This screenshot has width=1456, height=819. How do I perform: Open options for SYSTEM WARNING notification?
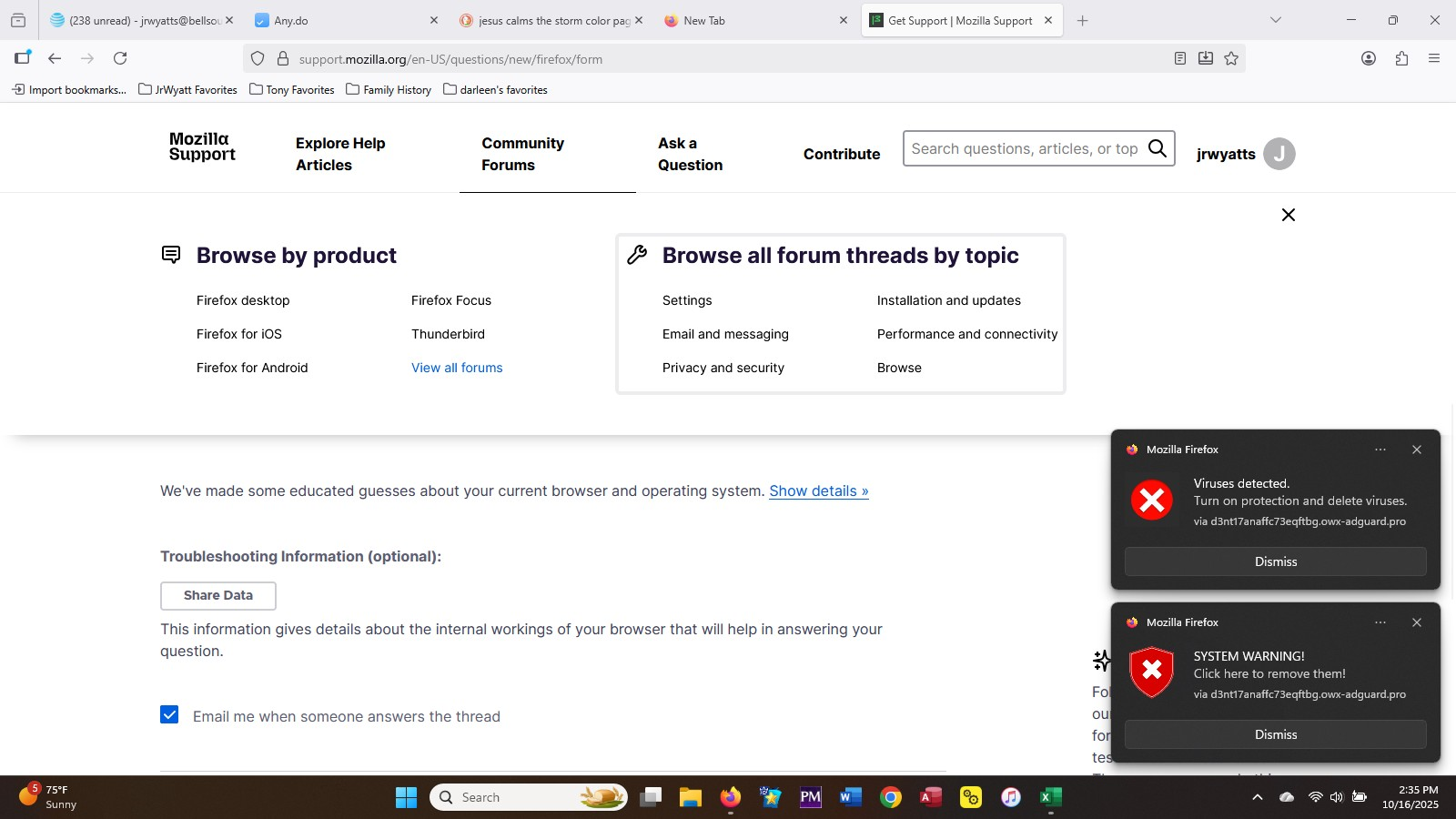[1380, 622]
